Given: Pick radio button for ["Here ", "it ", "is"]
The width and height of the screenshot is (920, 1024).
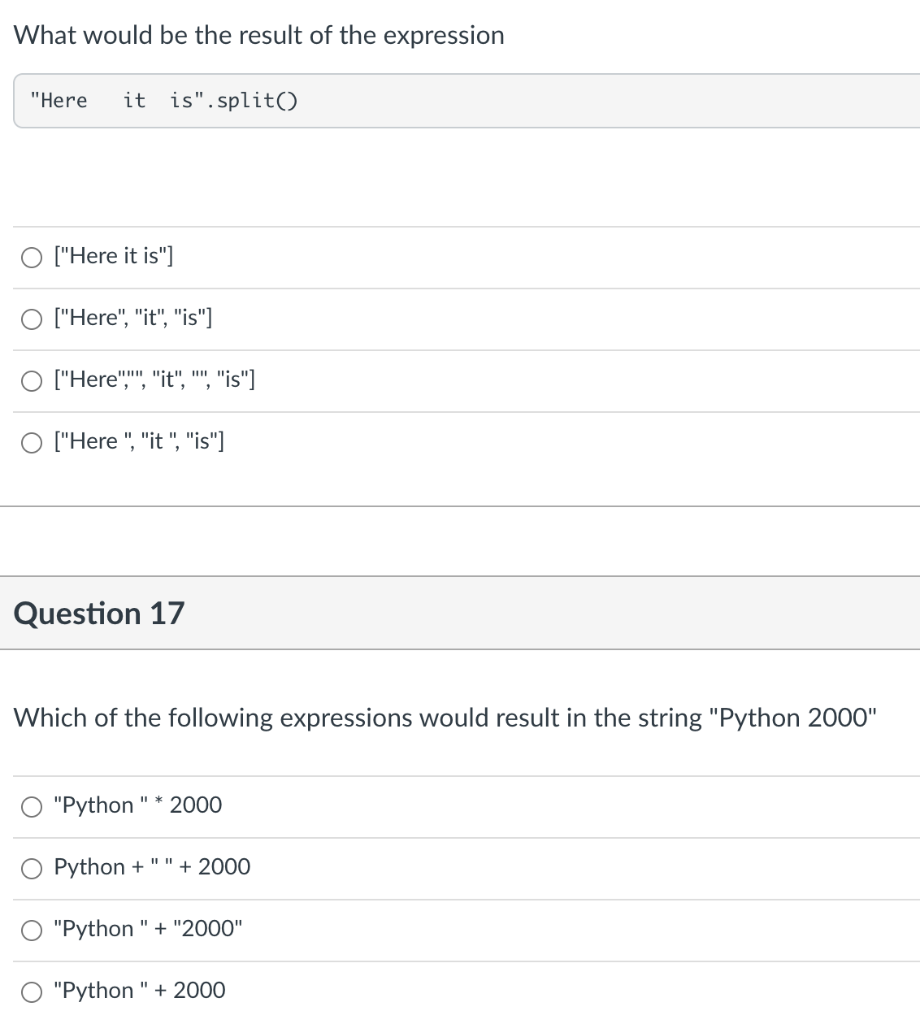Looking at the screenshot, I should (x=33, y=442).
